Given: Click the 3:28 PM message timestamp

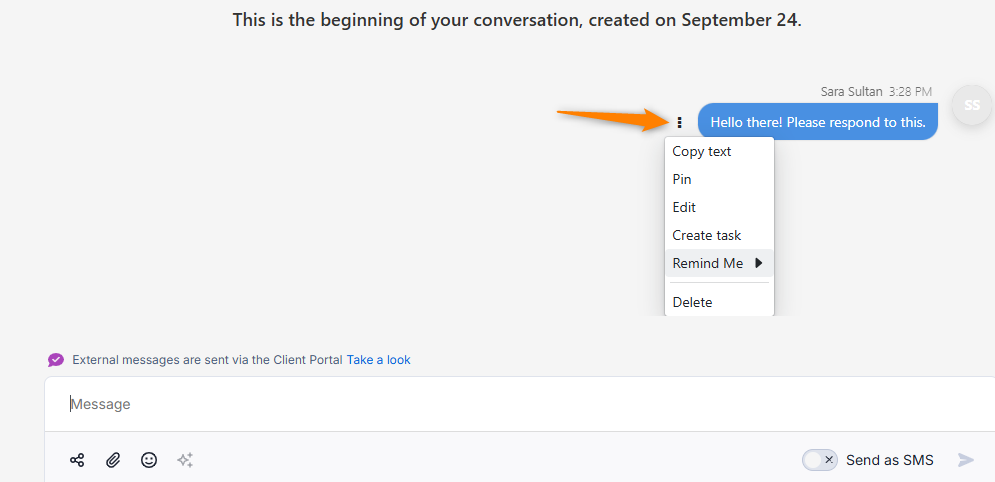Looking at the screenshot, I should [x=910, y=91].
